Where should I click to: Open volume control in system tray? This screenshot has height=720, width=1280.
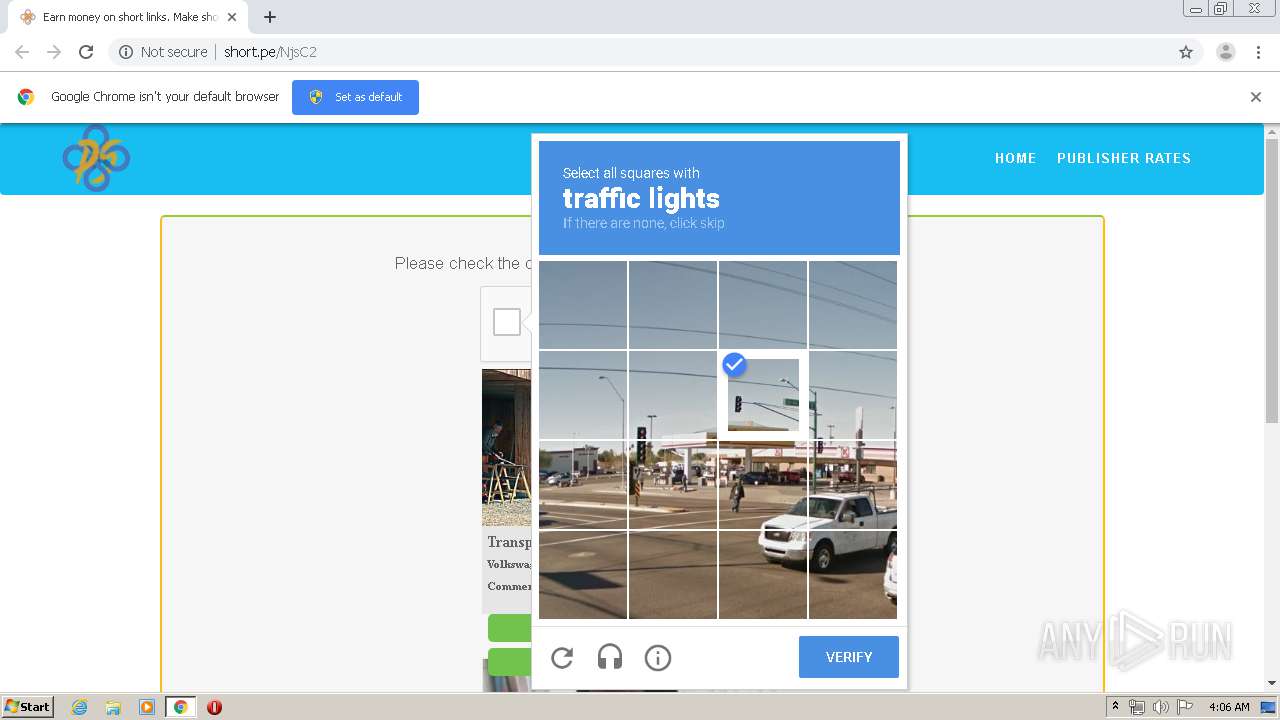(x=1160, y=707)
